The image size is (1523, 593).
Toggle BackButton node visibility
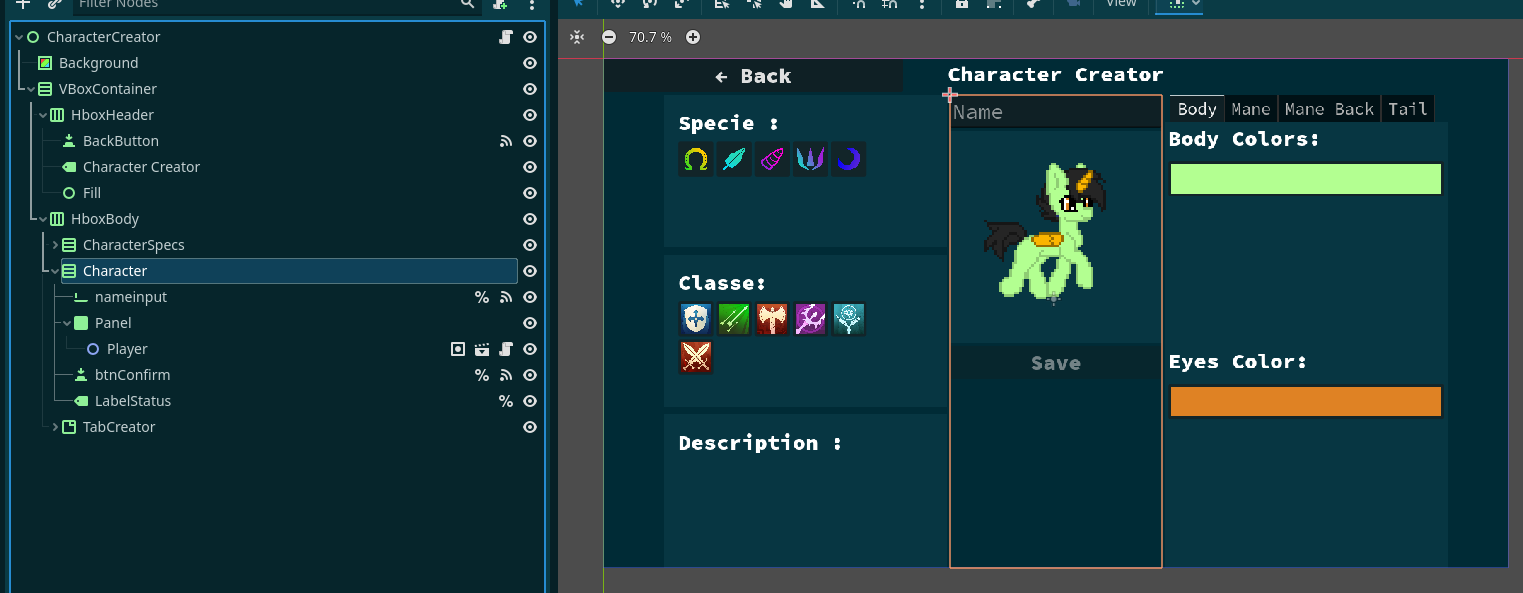530,141
